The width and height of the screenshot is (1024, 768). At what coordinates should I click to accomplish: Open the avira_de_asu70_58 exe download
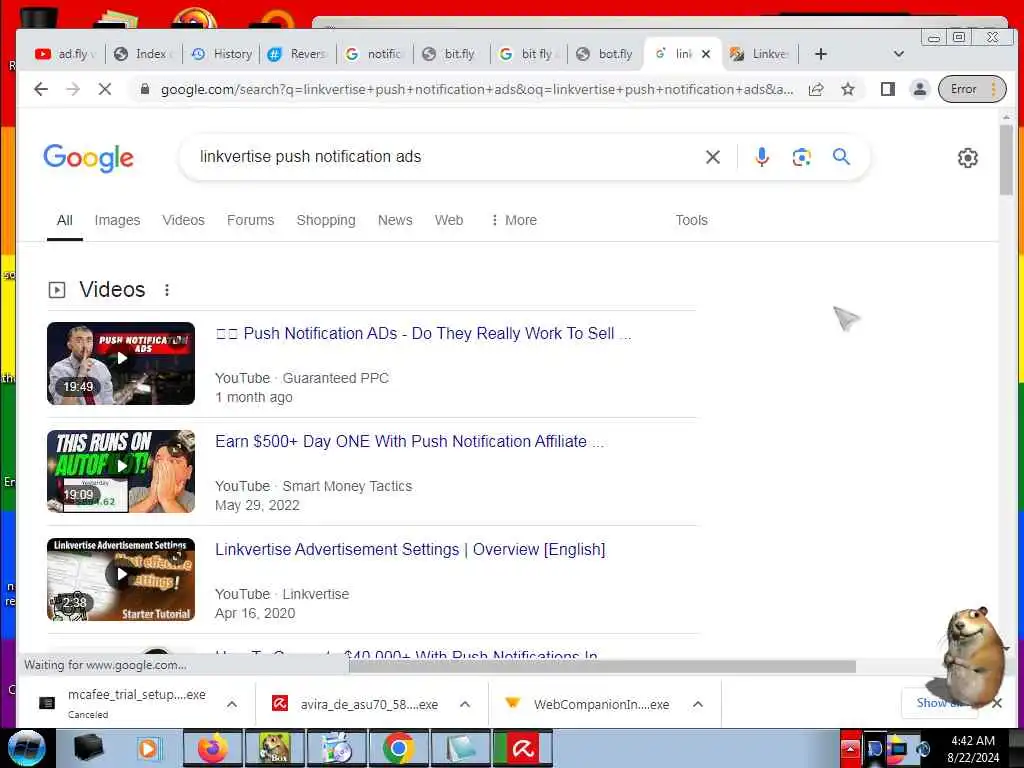356,704
